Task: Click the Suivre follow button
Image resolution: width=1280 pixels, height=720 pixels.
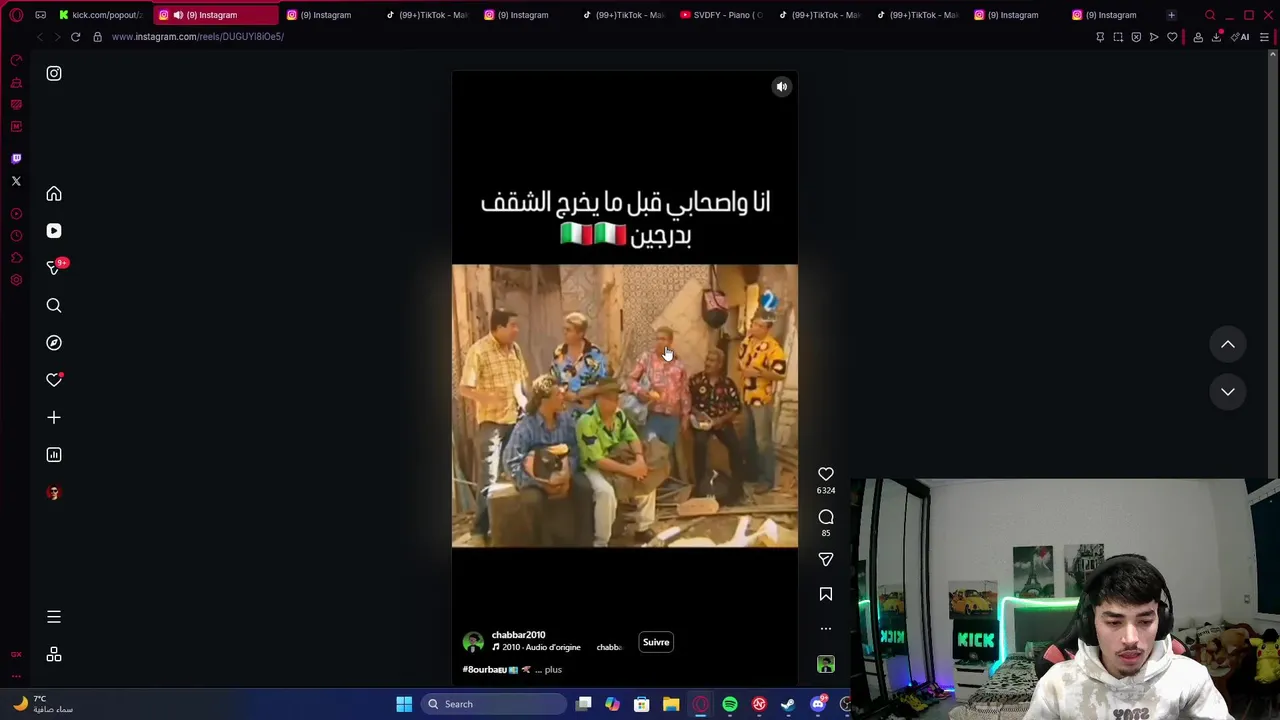Action: [656, 642]
